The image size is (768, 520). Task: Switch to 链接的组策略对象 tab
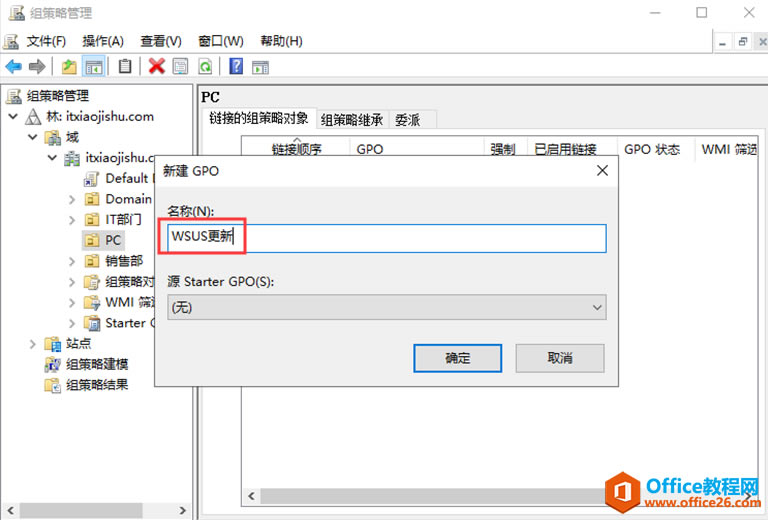click(259, 118)
